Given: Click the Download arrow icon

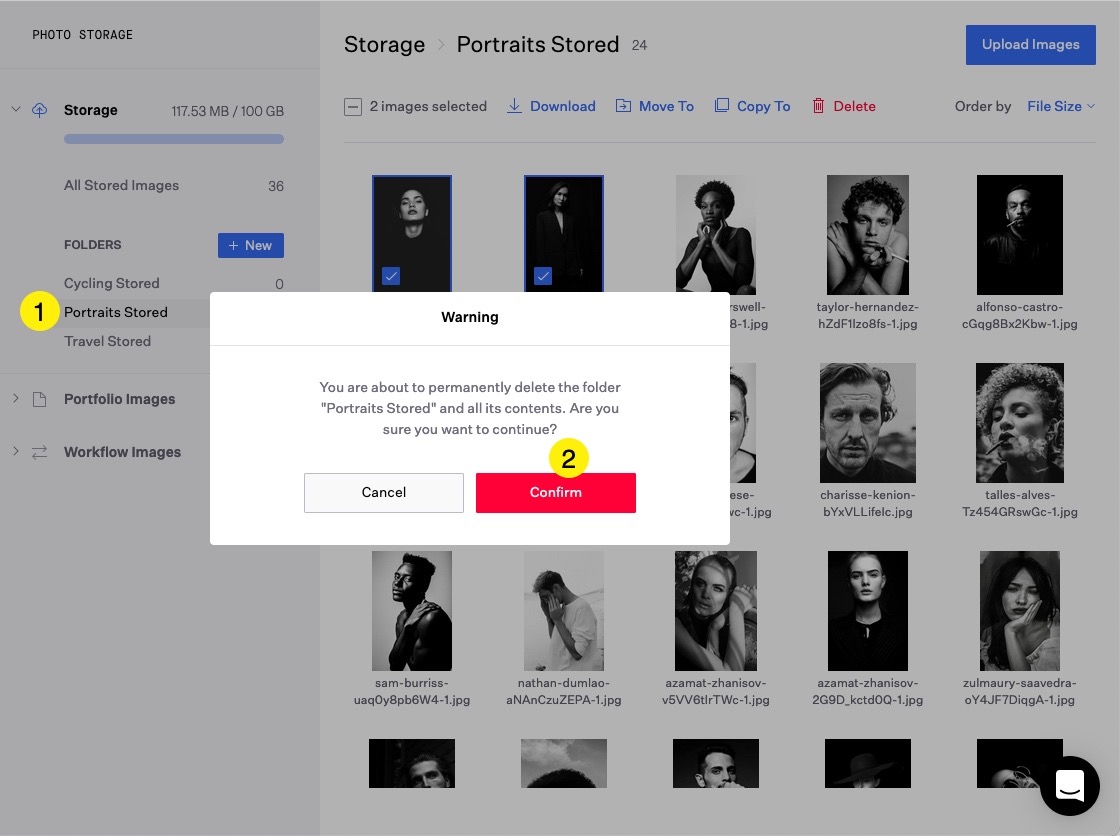Looking at the screenshot, I should (515, 106).
